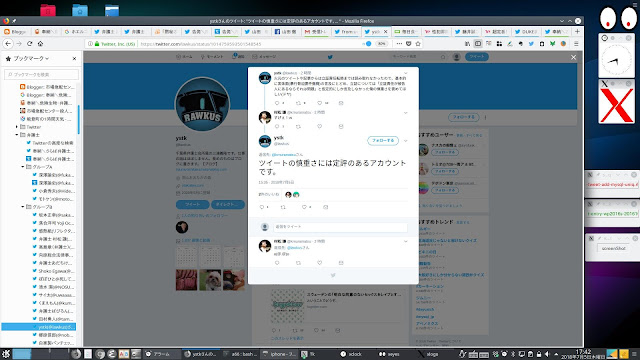Bookmark this page with the star icon
The image size is (640, 360).
click(x=418, y=44)
